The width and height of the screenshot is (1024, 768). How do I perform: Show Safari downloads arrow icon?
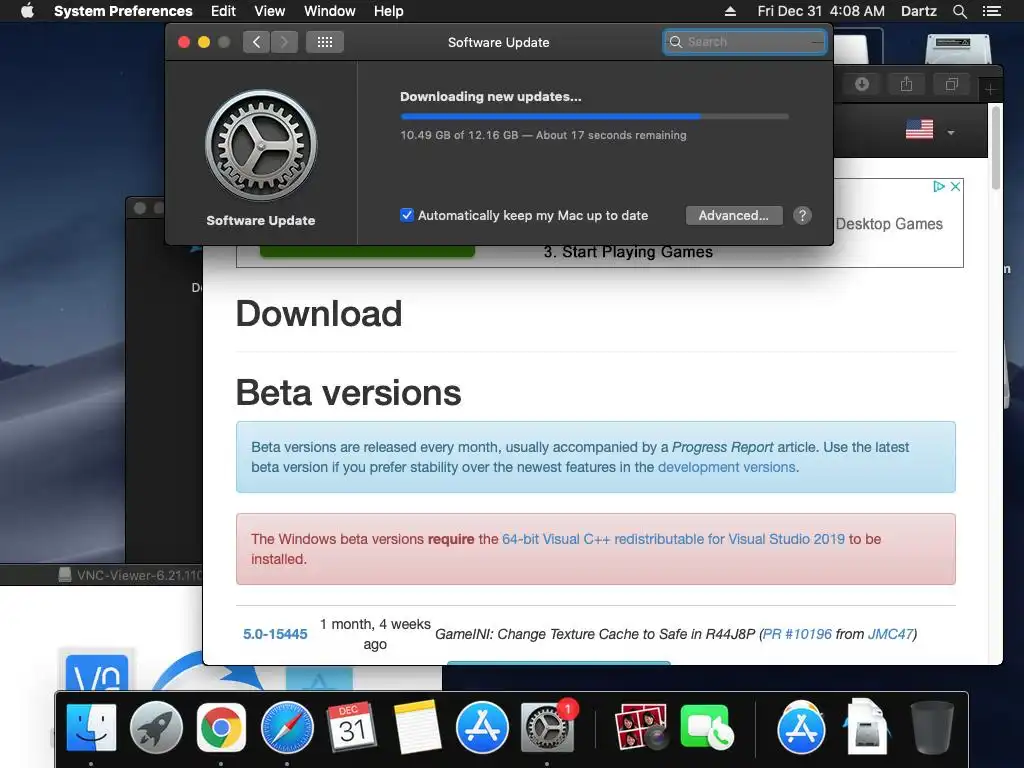[x=862, y=84]
